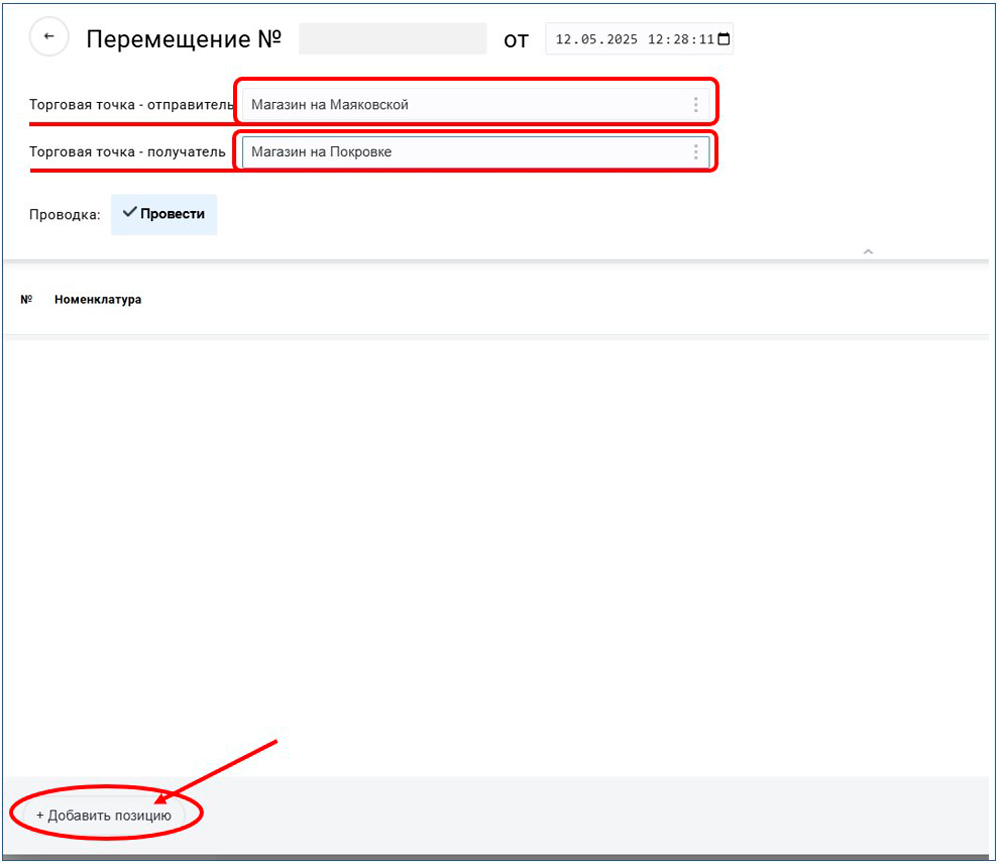Viewport: 1000px width, 865px height.
Task: Click three-dot icon in receiver store field
Action: tap(696, 152)
